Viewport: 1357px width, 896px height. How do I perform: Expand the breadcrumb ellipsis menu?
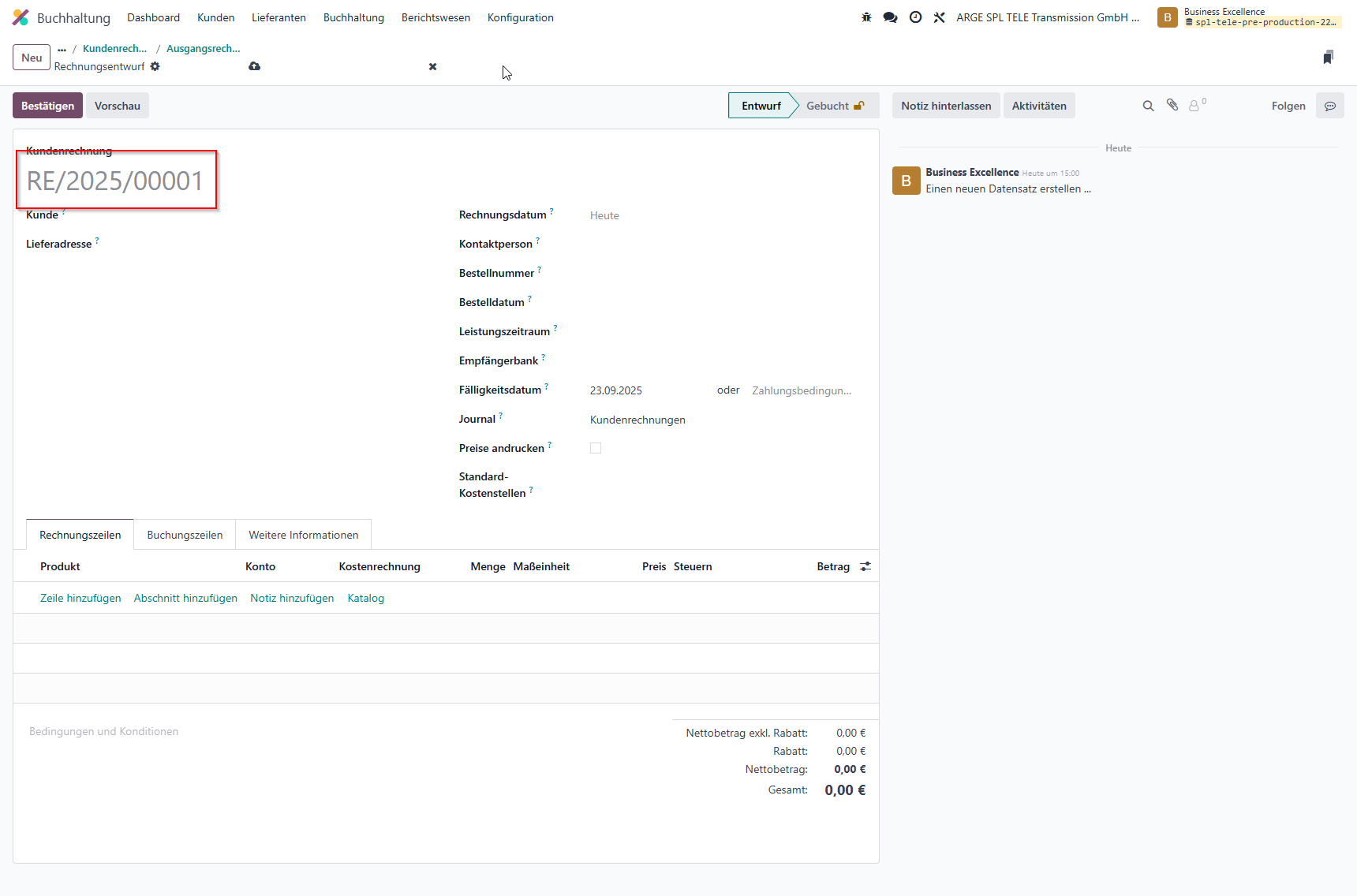point(62,49)
